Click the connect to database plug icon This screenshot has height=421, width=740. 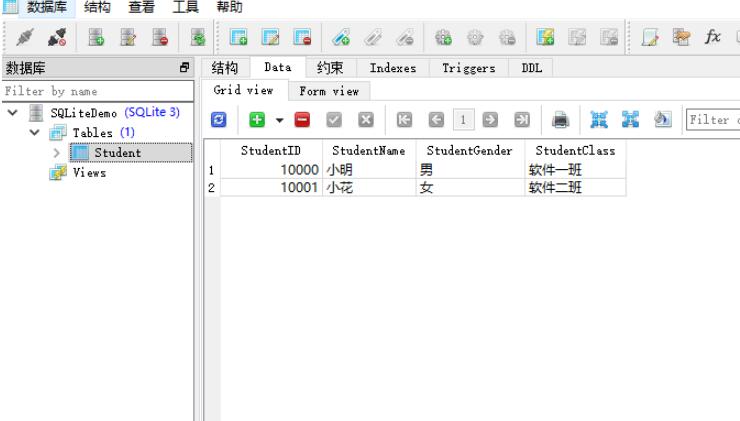click(25, 37)
